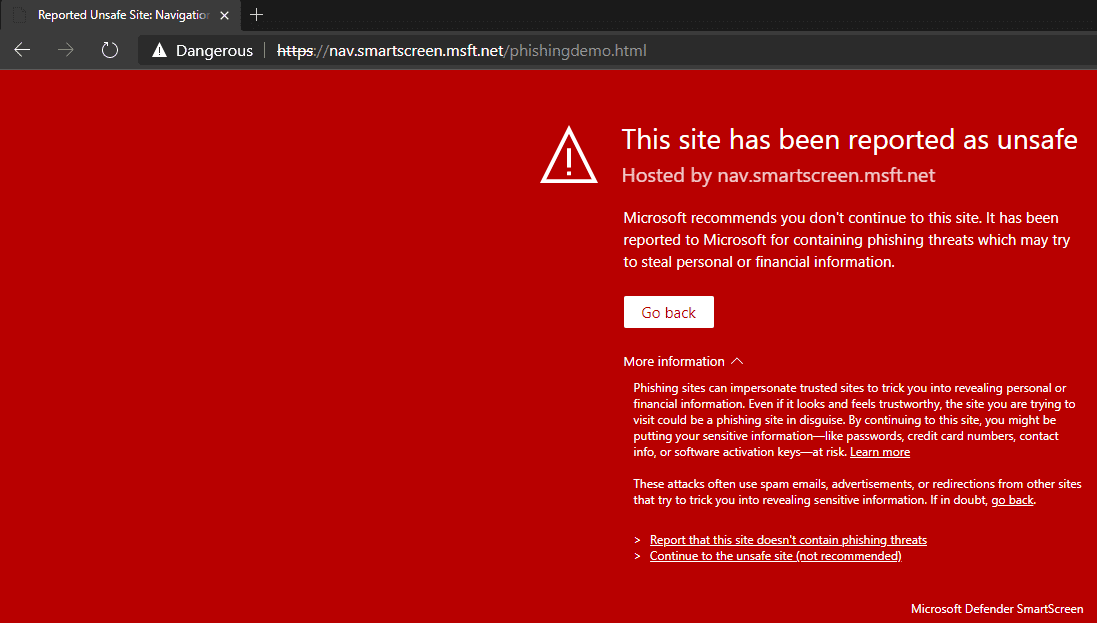Expand the Continue to unsafe site option row
This screenshot has height=623, width=1097.
pyautogui.click(x=637, y=555)
